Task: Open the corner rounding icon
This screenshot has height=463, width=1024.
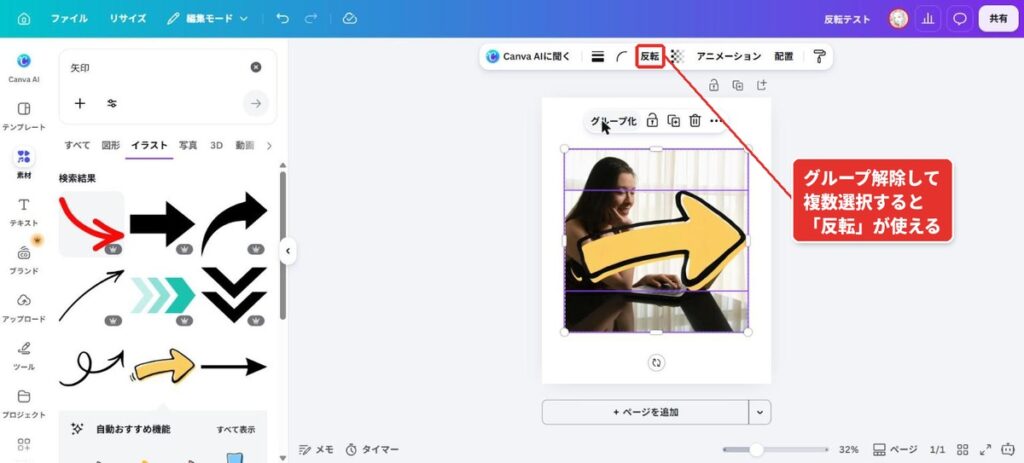Action: pos(622,57)
